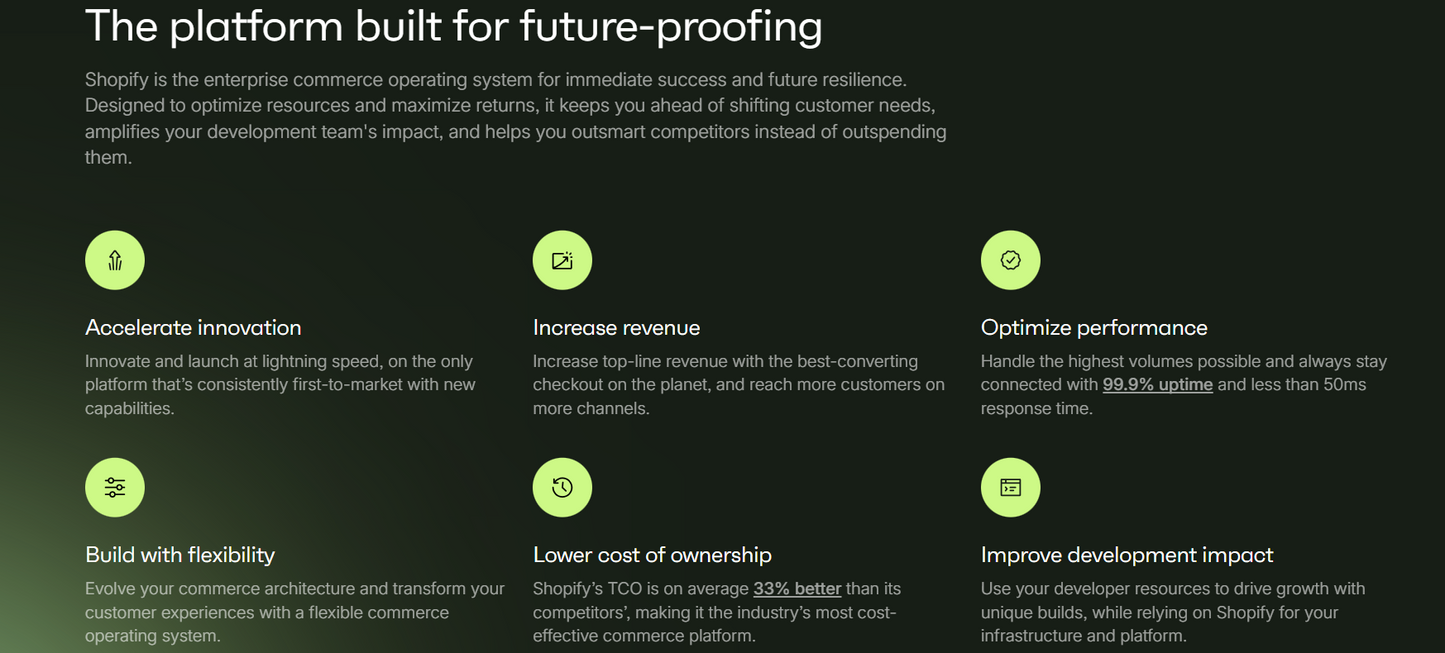Open the 99.9% uptime link
Viewport: 1445px width, 653px height.
(1157, 385)
